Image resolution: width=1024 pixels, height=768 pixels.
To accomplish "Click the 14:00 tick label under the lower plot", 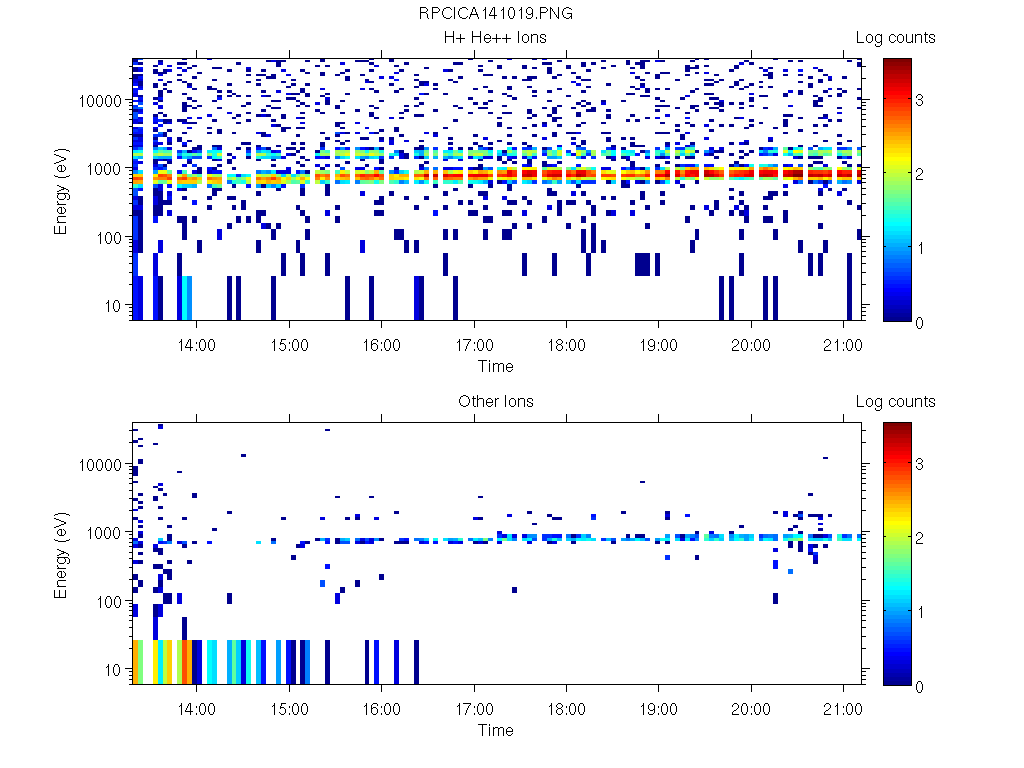I will 196,709.
